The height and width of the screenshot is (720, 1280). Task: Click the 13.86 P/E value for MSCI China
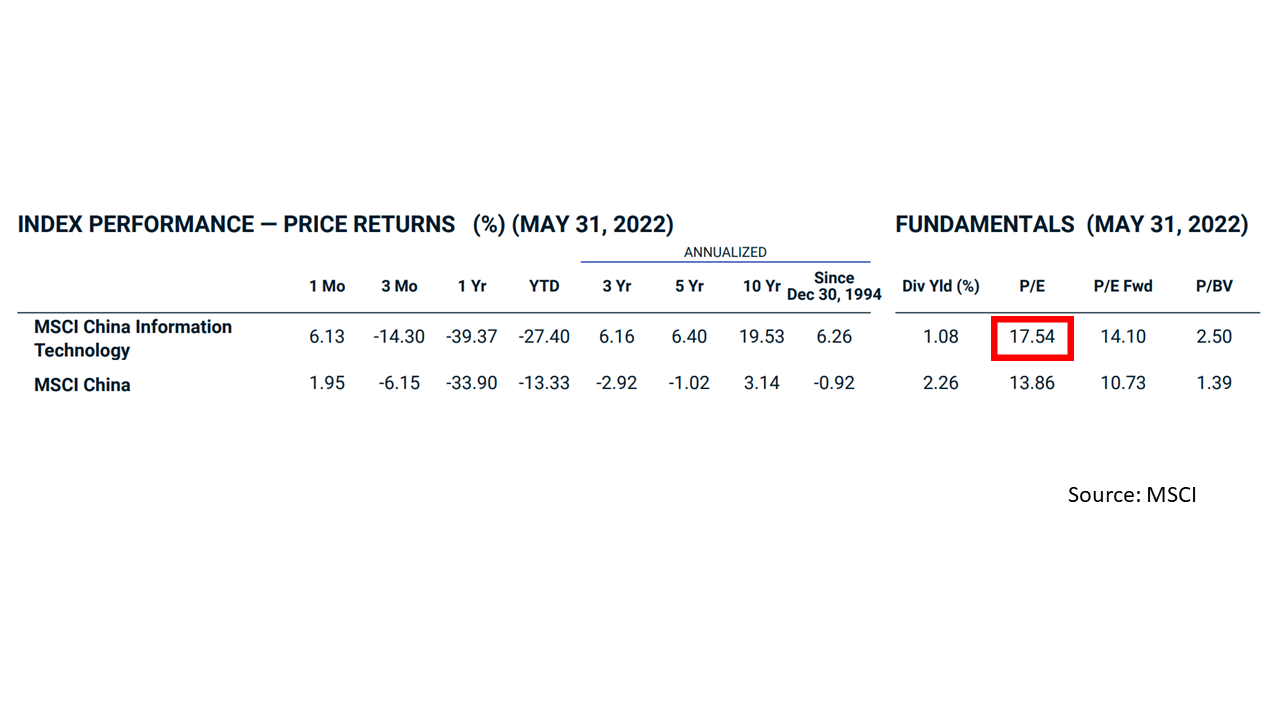click(1031, 383)
